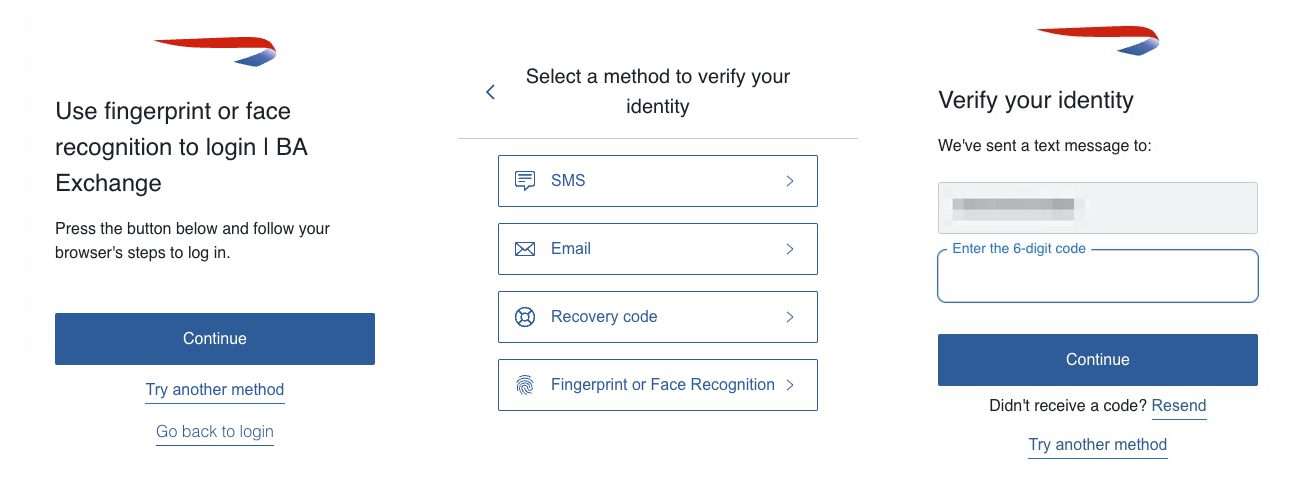This screenshot has width=1295, height=485.
Task: Click the chevron on the SMS row
Action: point(790,181)
